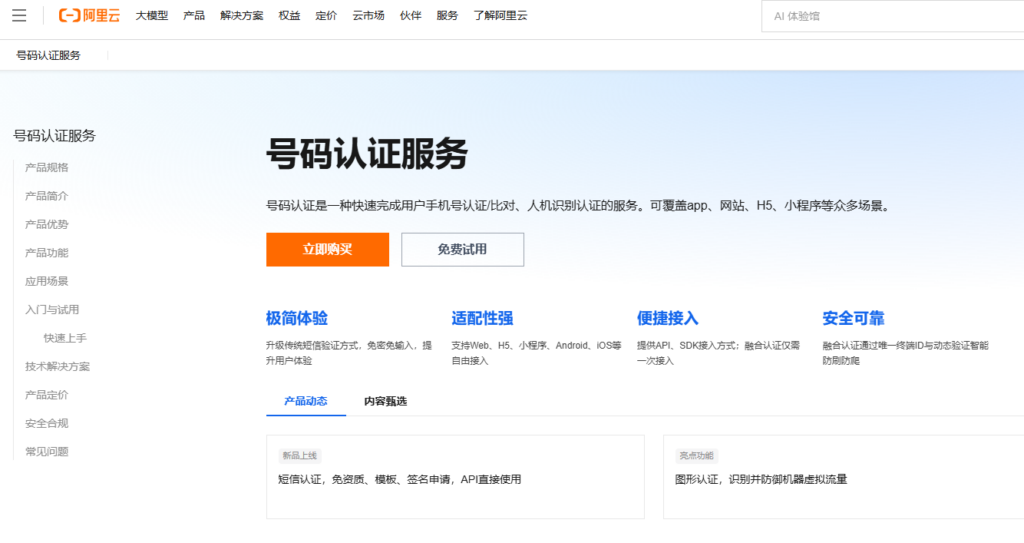Screen dimensions: 1024x543
Task: Click the sidebar 号码认证服务 heading
Action: [x=55, y=136]
